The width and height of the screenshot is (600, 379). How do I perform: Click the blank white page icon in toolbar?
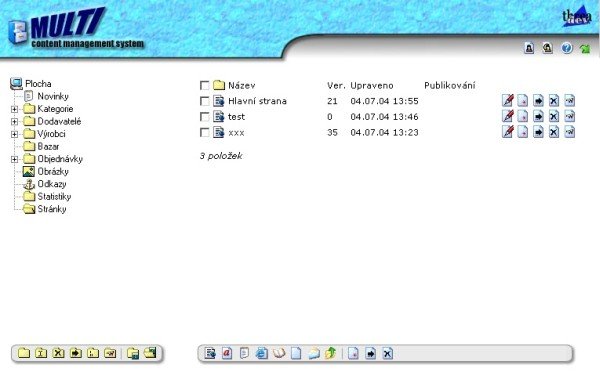pos(296,353)
